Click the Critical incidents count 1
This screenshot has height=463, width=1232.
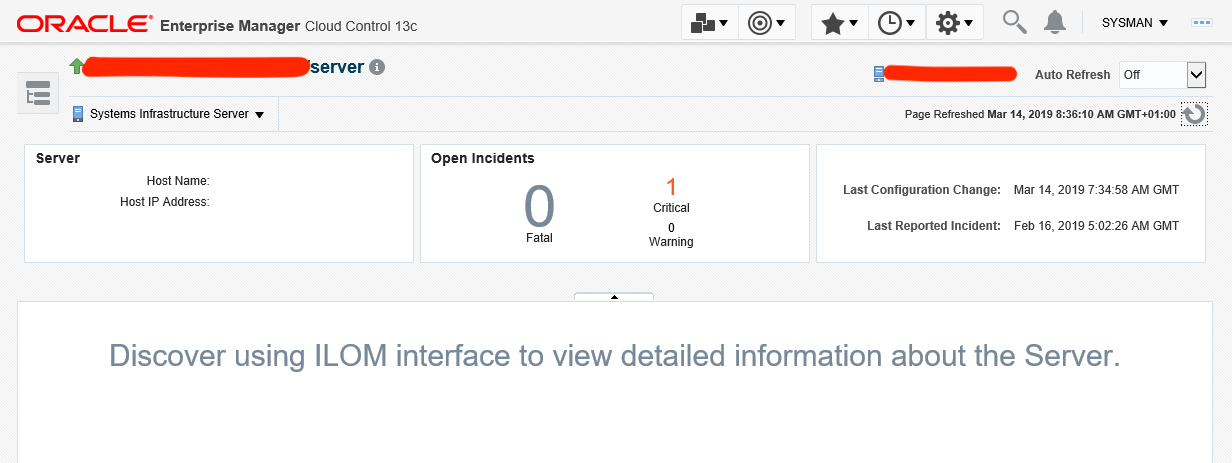(x=671, y=186)
